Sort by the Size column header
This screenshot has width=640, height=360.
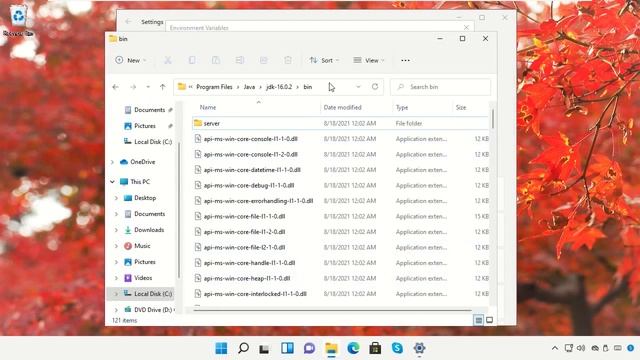click(x=461, y=107)
